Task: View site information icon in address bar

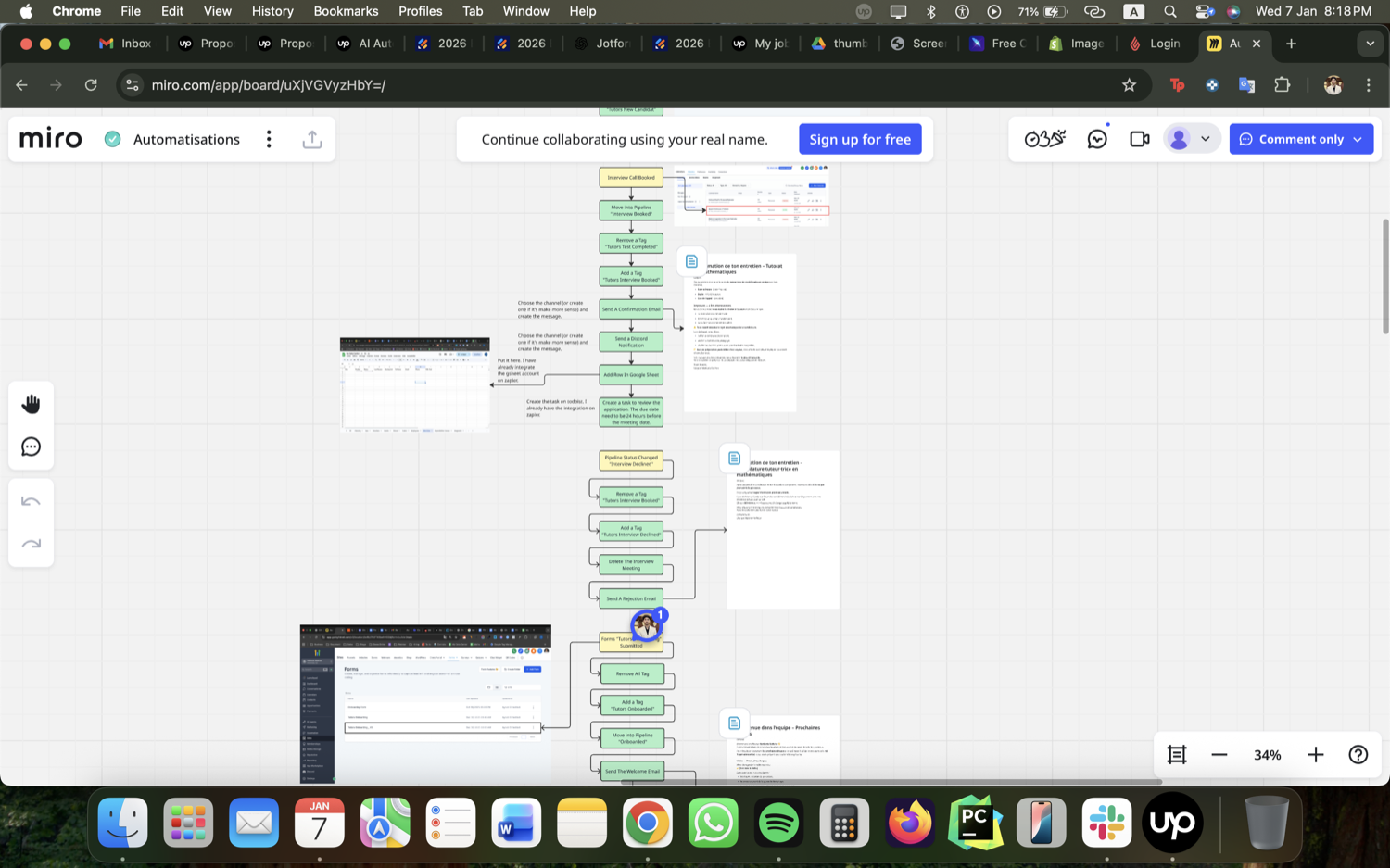Action: [133, 85]
